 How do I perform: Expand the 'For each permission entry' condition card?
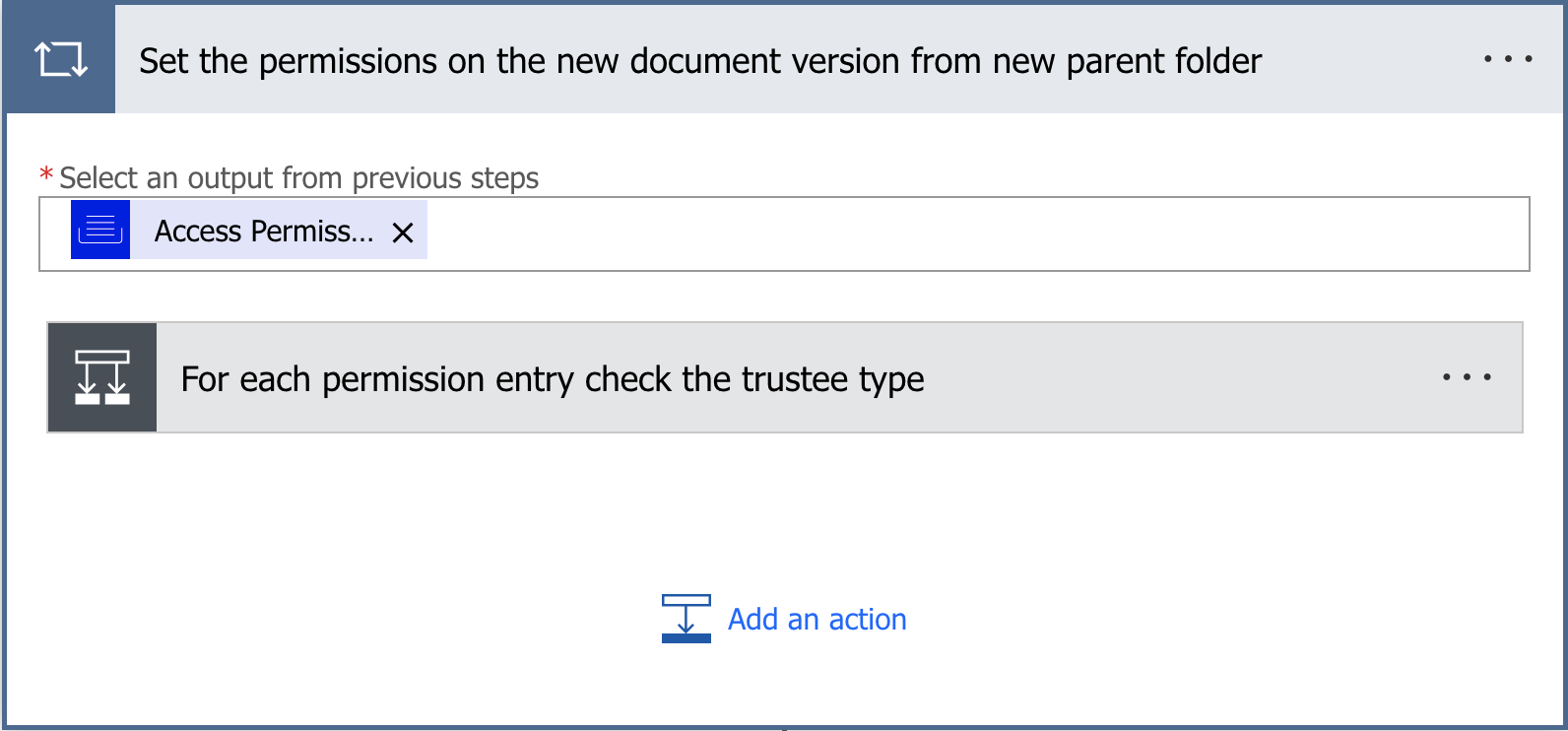click(552, 379)
